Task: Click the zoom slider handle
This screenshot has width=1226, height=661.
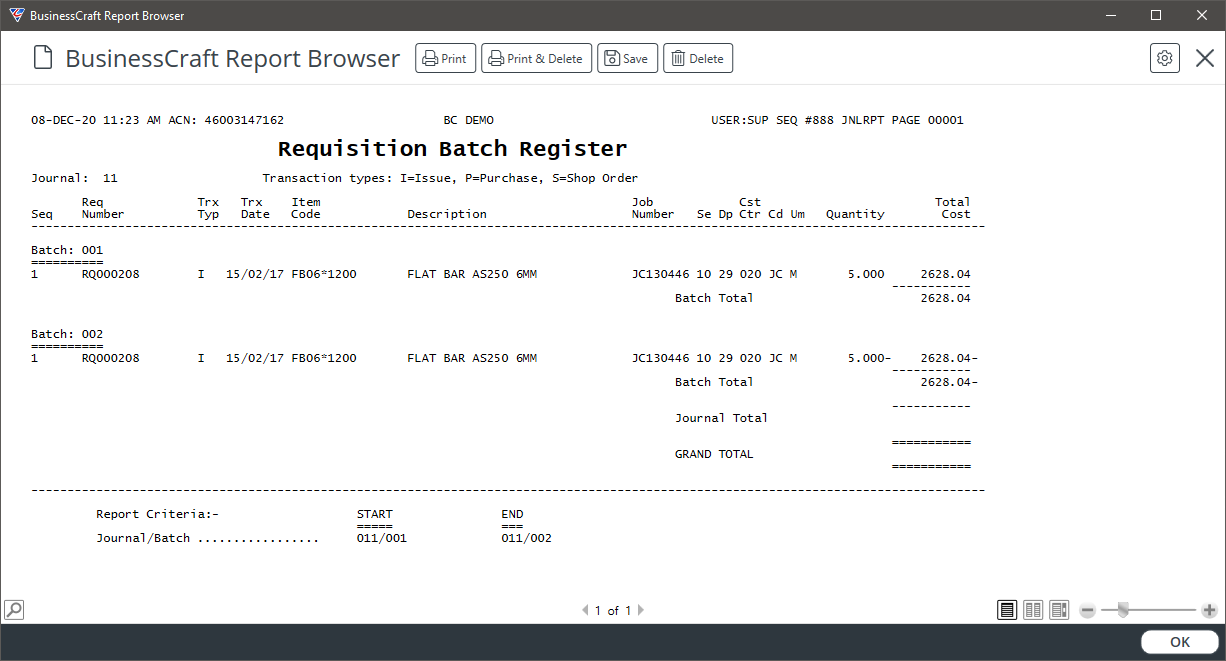Action: pos(1124,610)
